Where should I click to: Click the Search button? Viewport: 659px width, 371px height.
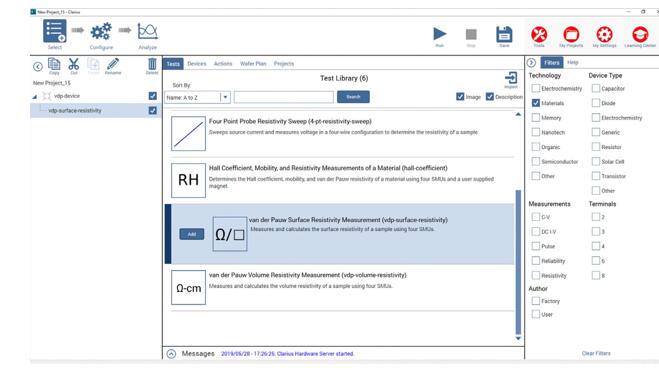[353, 97]
